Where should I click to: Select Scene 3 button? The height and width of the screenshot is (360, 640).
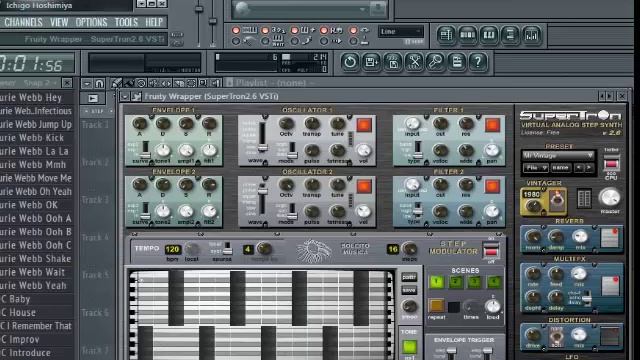tap(474, 282)
